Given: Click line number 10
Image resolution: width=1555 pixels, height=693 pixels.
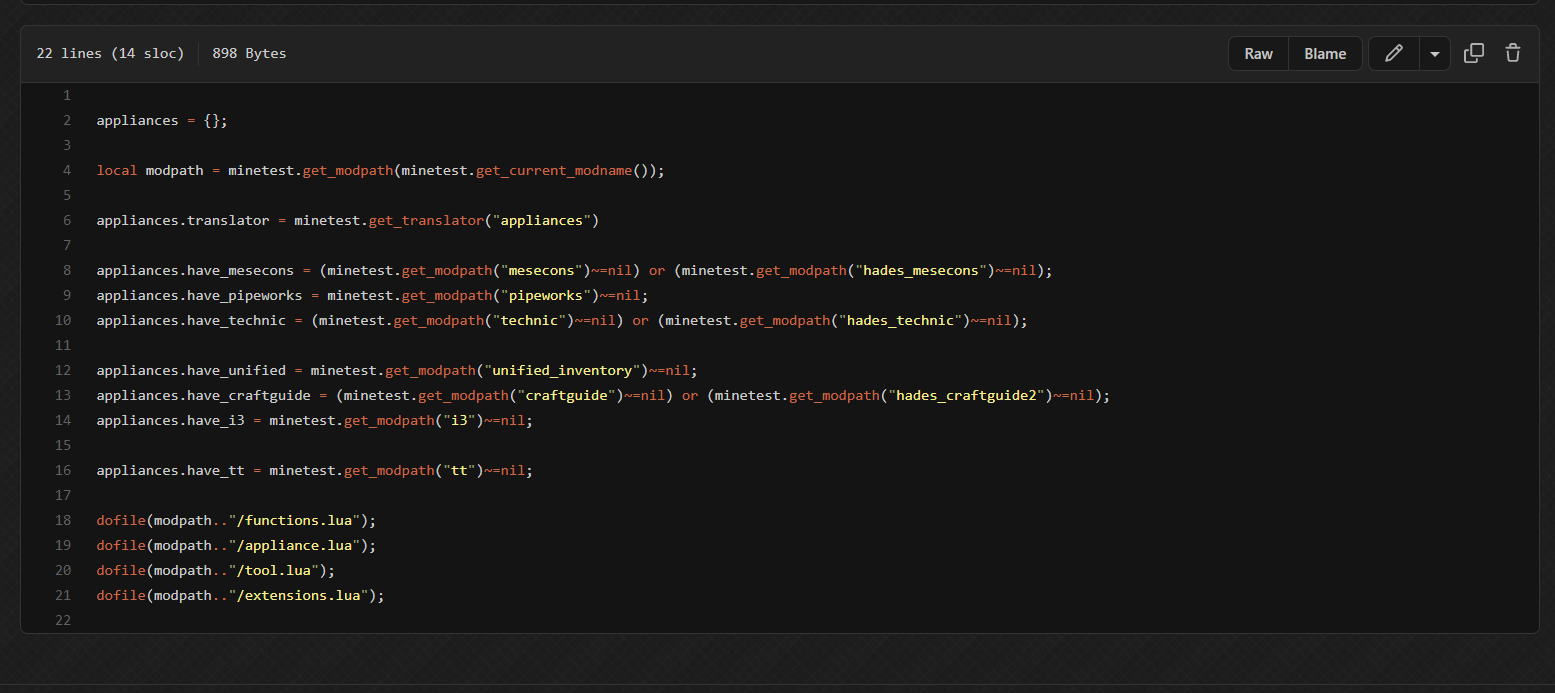Looking at the screenshot, I should 63,320.
